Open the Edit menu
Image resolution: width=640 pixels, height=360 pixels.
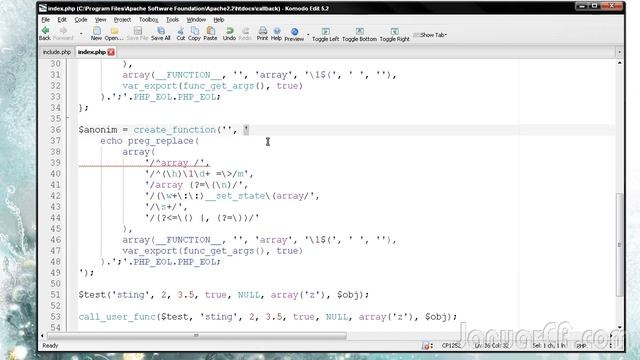coord(62,20)
